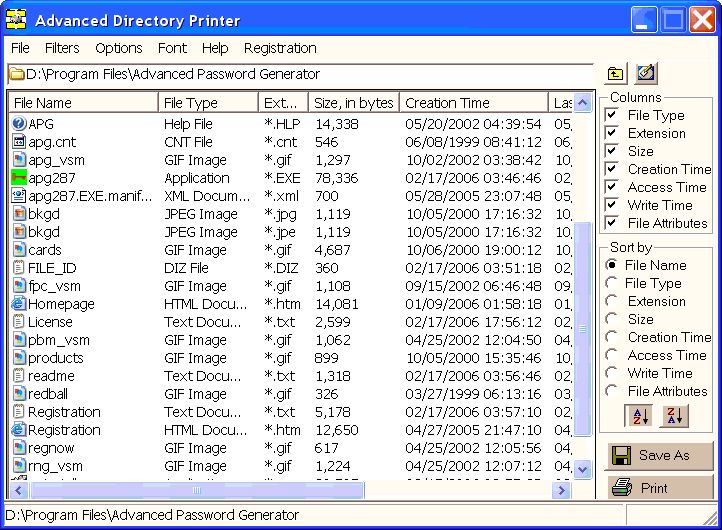Choose Sort by Extension radio button

[612, 301]
